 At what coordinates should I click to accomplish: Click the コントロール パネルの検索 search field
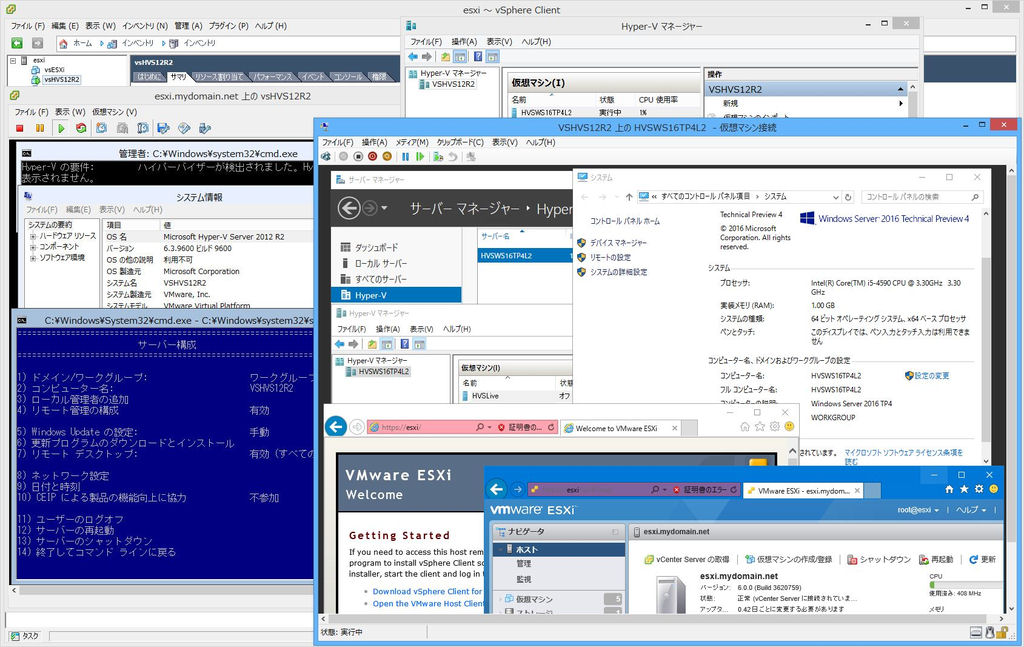pos(922,197)
